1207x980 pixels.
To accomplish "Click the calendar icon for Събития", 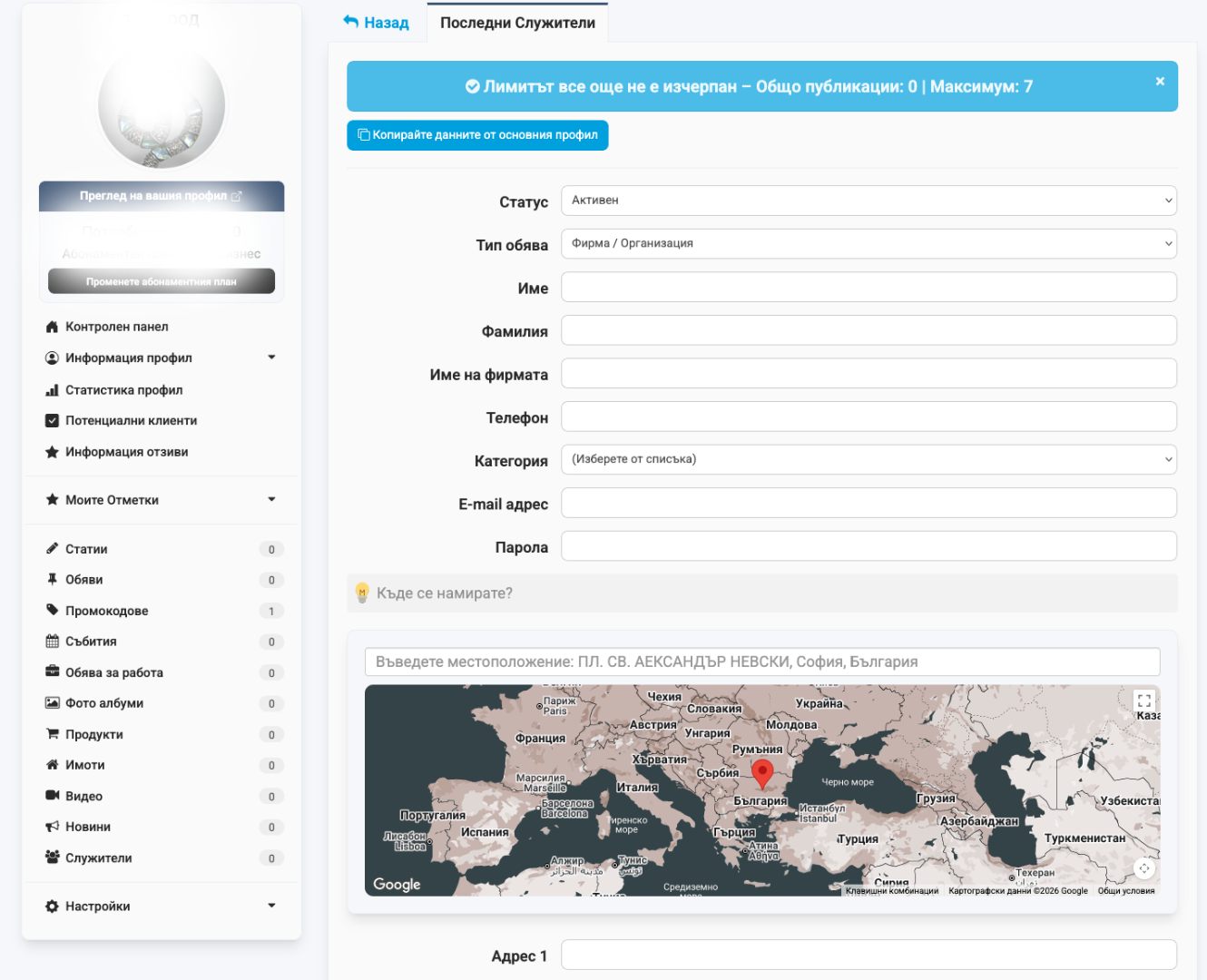I will (x=53, y=642).
